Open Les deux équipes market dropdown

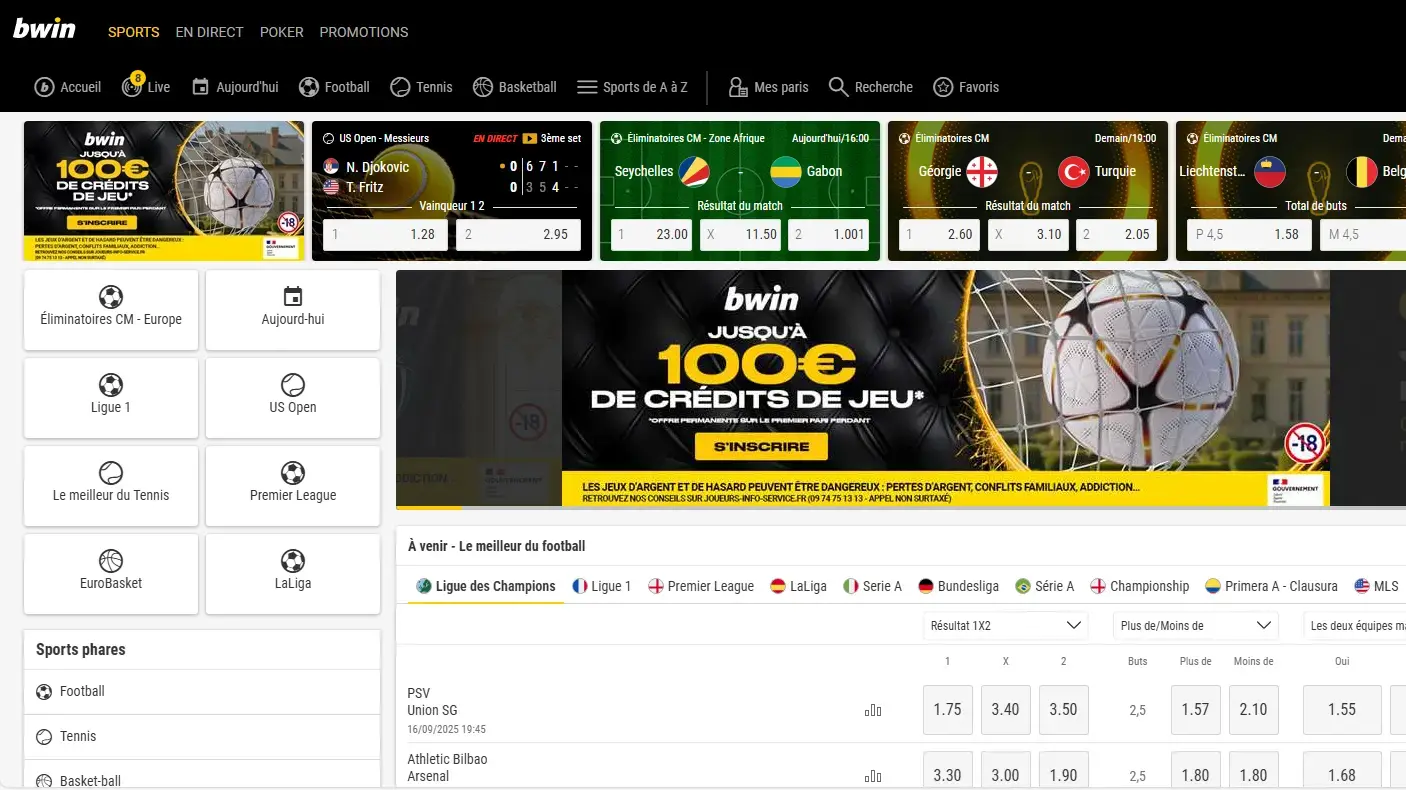coord(1355,626)
